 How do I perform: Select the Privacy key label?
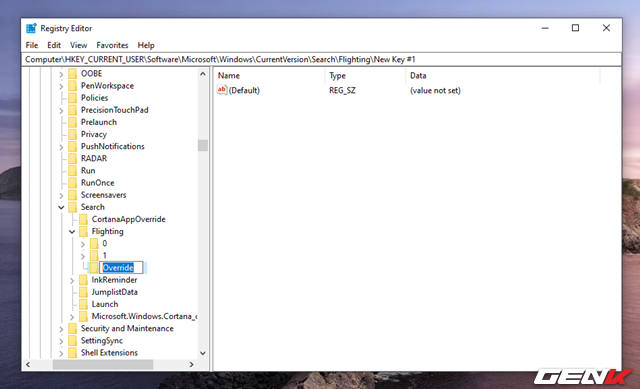(x=93, y=134)
